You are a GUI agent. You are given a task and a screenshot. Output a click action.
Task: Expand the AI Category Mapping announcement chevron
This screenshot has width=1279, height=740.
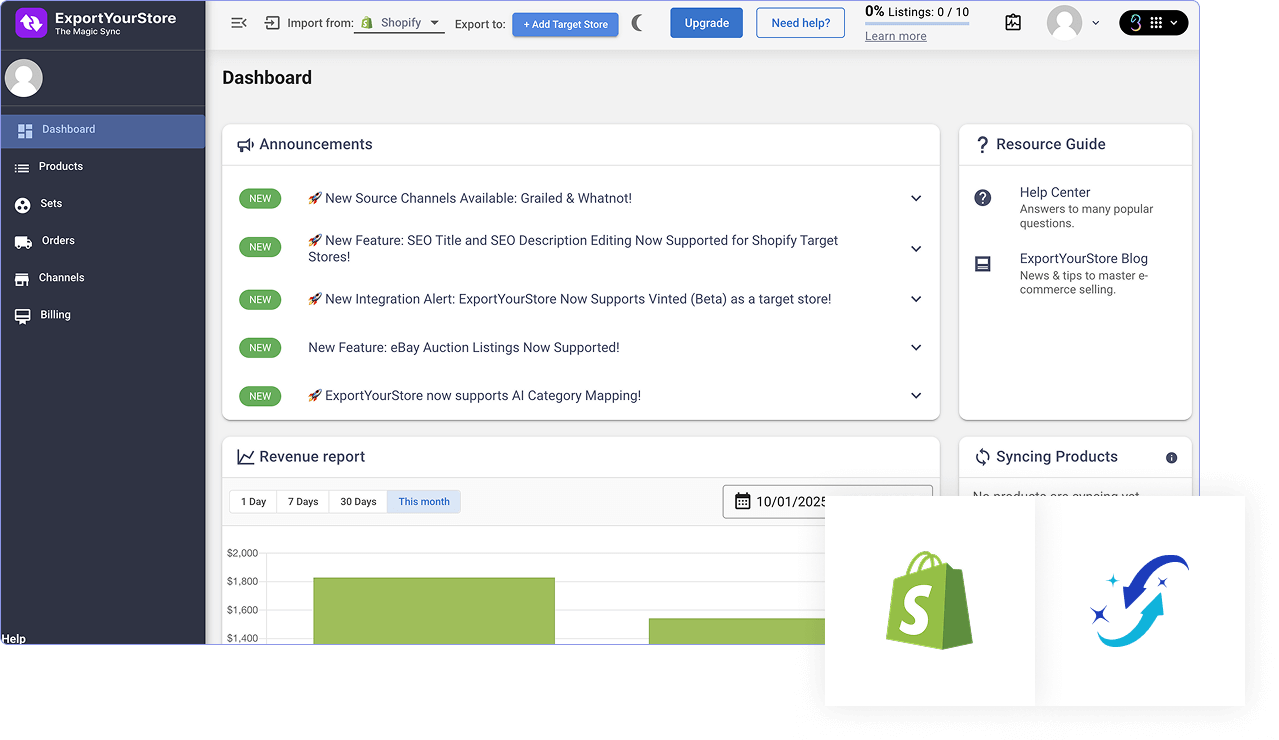[x=916, y=396]
